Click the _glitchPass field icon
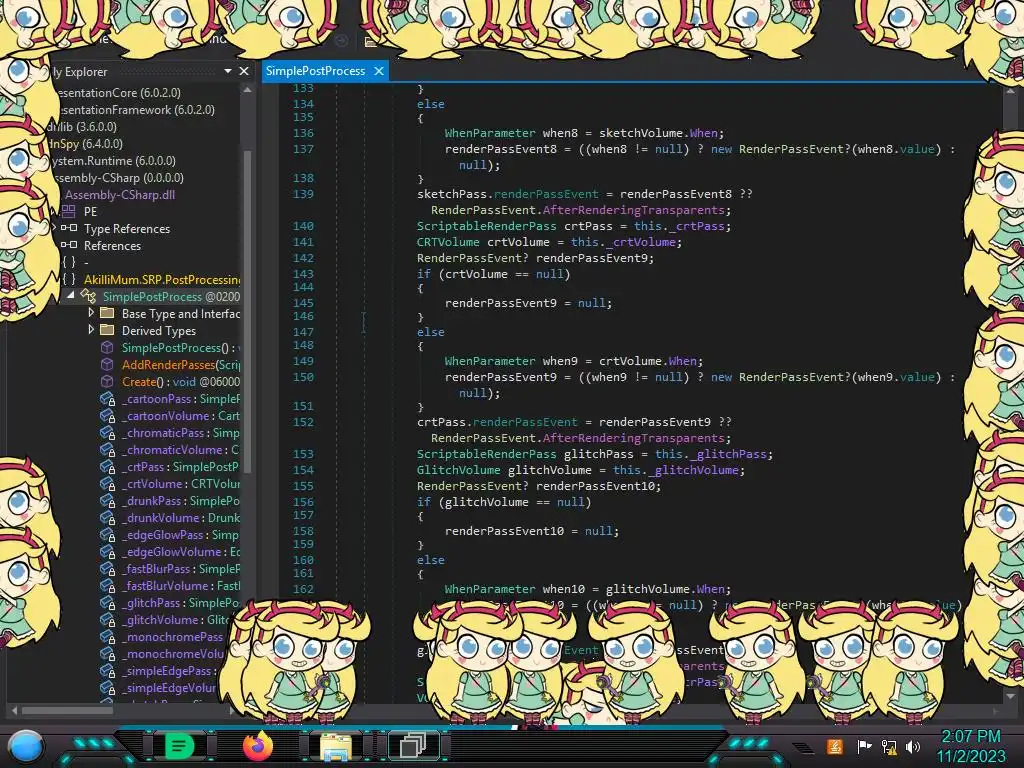 [x=108, y=603]
